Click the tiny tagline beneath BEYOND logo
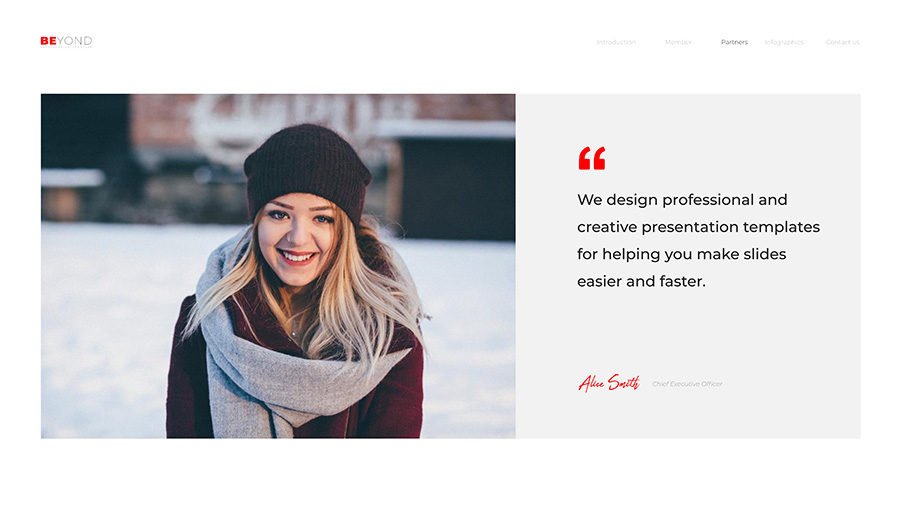900x506 pixels. click(66, 47)
